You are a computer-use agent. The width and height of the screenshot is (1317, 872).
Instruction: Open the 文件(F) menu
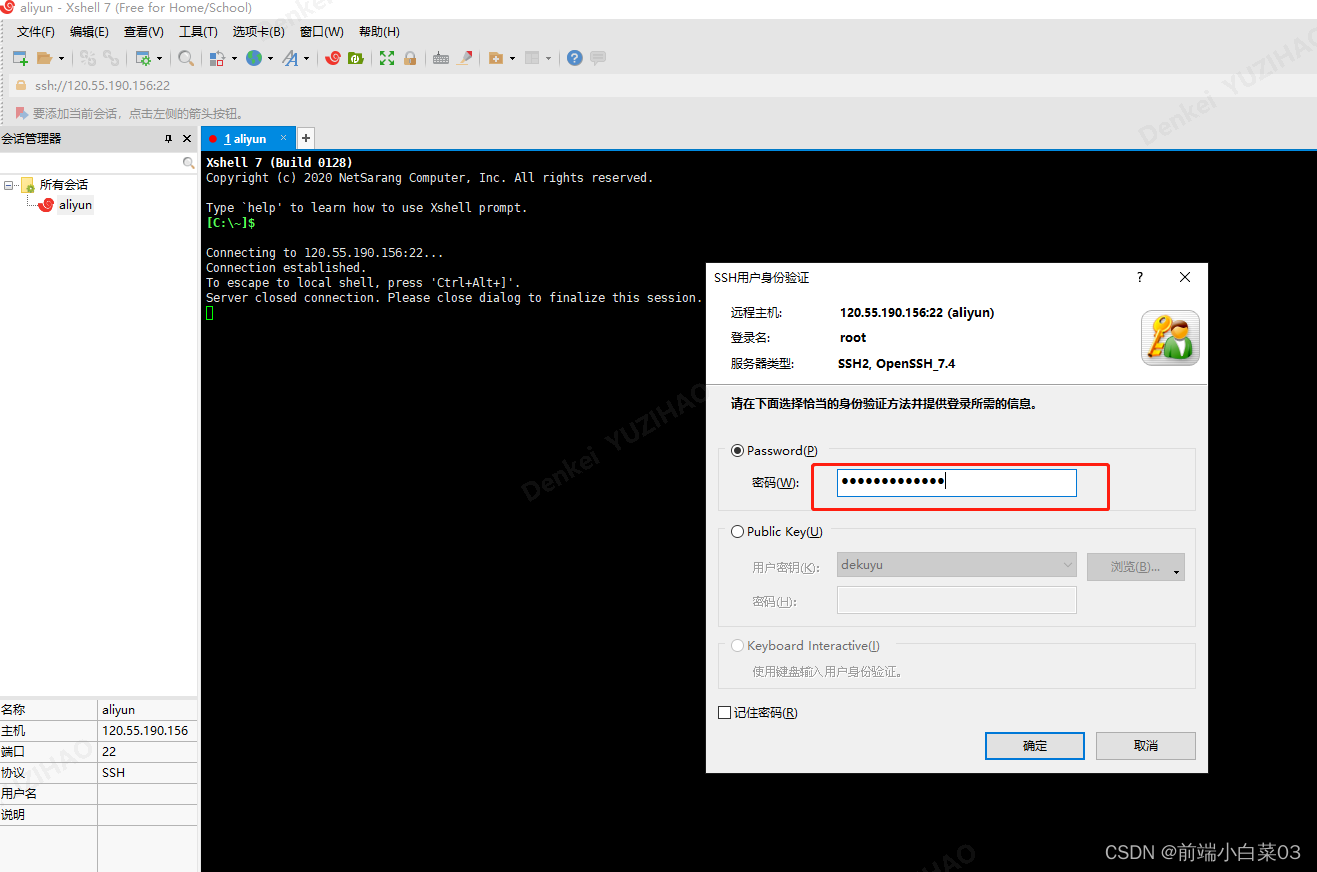click(36, 32)
